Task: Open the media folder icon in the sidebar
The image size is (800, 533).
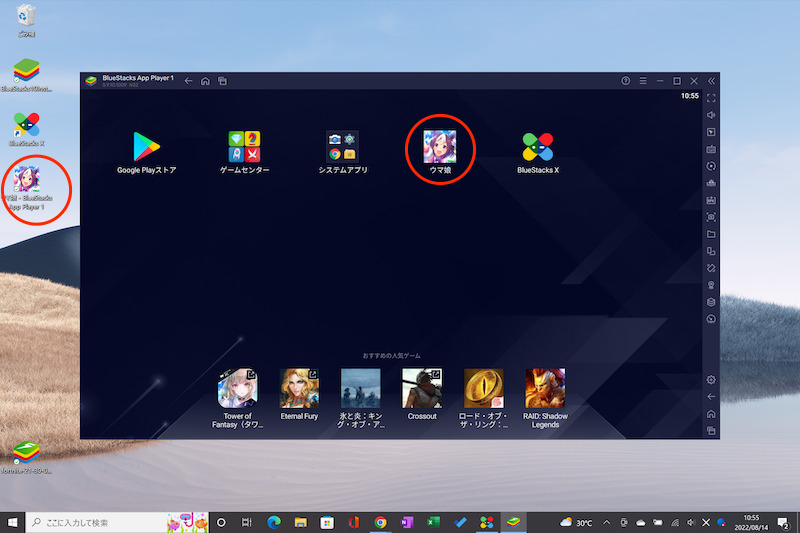Action: point(711,234)
